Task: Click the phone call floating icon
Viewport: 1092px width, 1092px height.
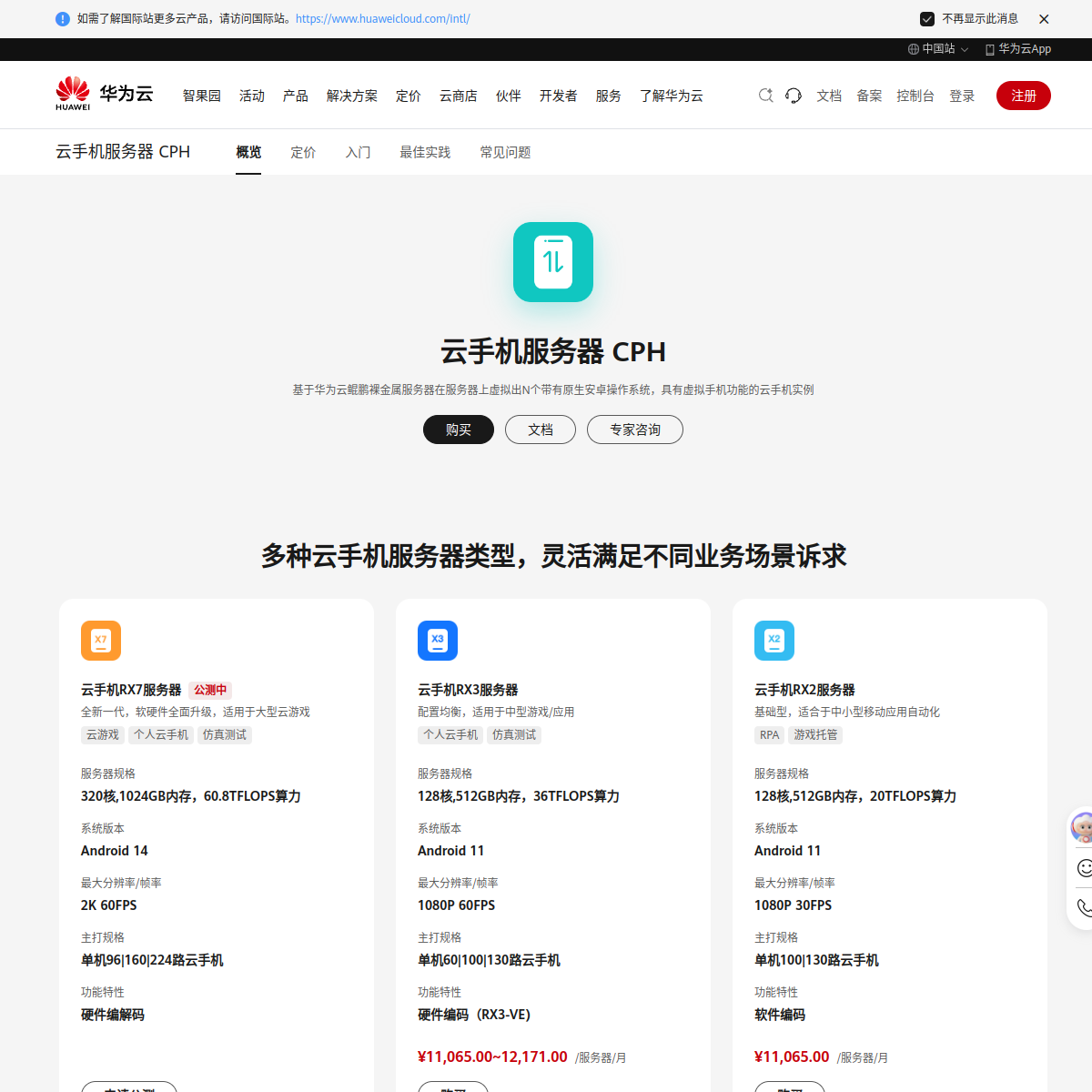Action: [1084, 907]
